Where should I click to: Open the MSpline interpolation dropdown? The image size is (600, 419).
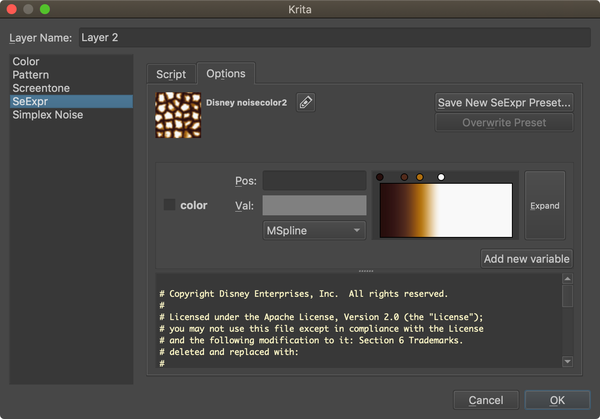(314, 230)
